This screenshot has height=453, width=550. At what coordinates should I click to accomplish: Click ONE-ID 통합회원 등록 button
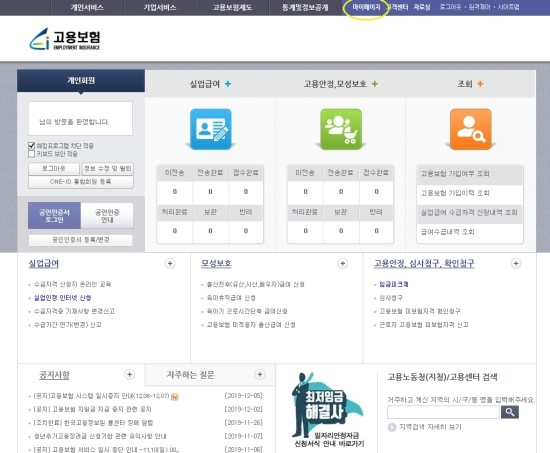tap(81, 182)
